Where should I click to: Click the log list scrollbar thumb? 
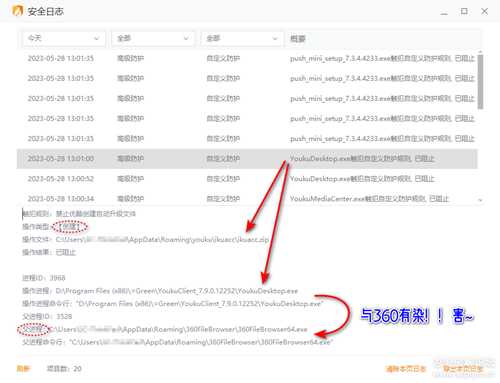pos(480,81)
